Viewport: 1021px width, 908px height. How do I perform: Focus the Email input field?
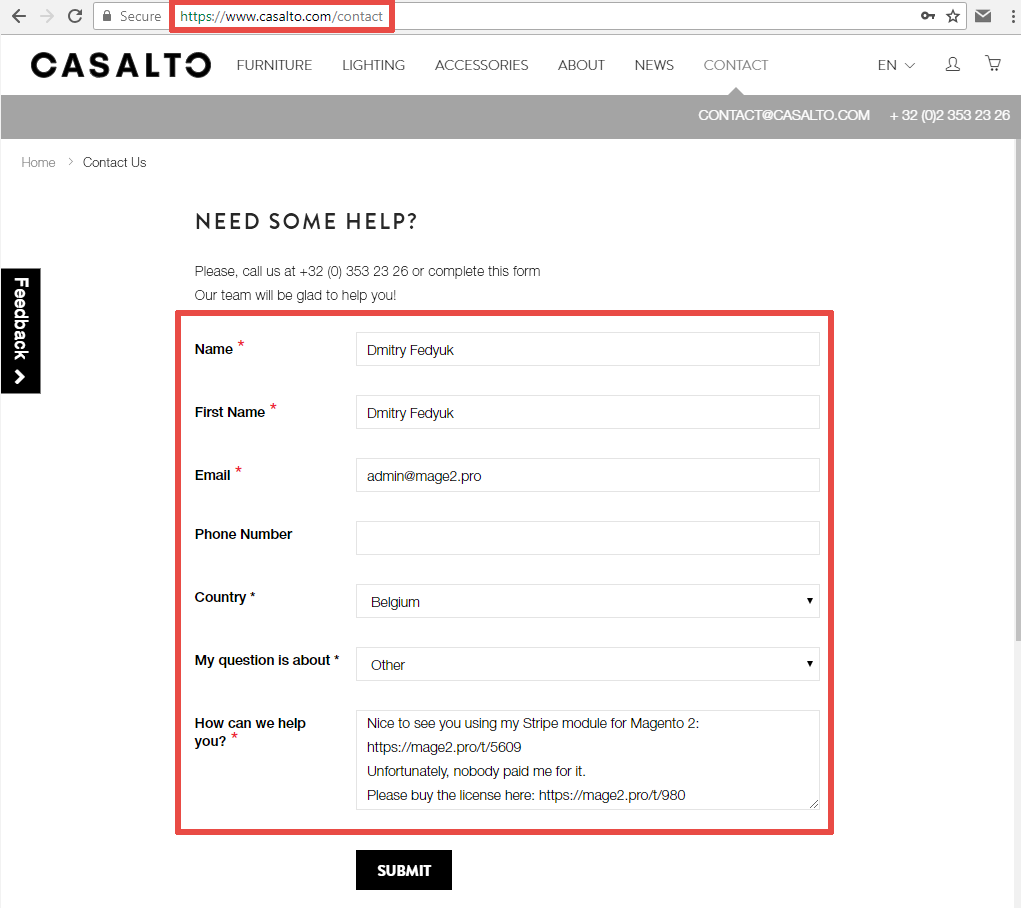587,475
